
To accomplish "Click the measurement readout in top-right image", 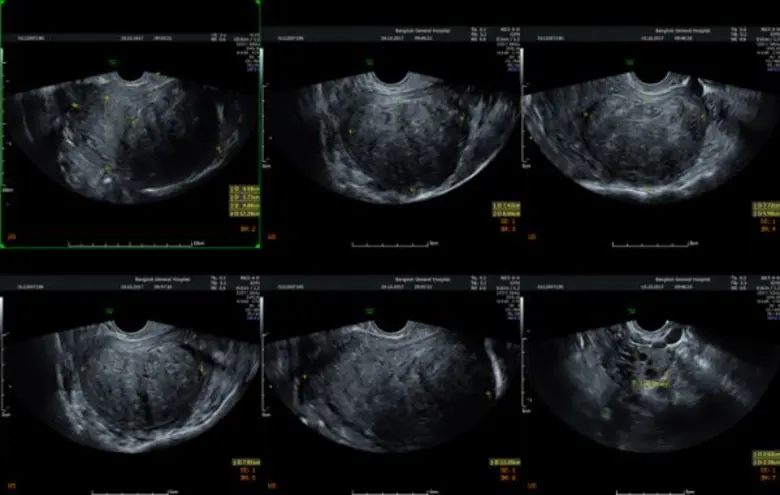I will (x=765, y=210).
